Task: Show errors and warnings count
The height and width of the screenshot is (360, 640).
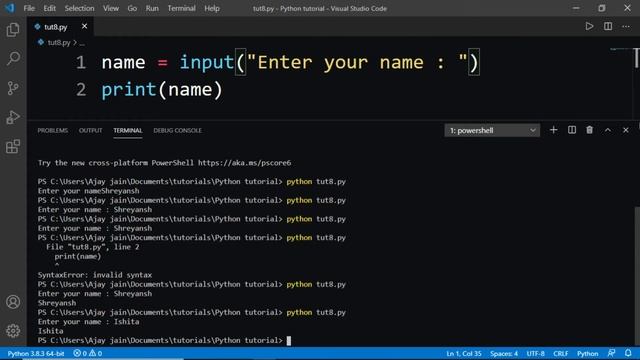Action: point(87,353)
